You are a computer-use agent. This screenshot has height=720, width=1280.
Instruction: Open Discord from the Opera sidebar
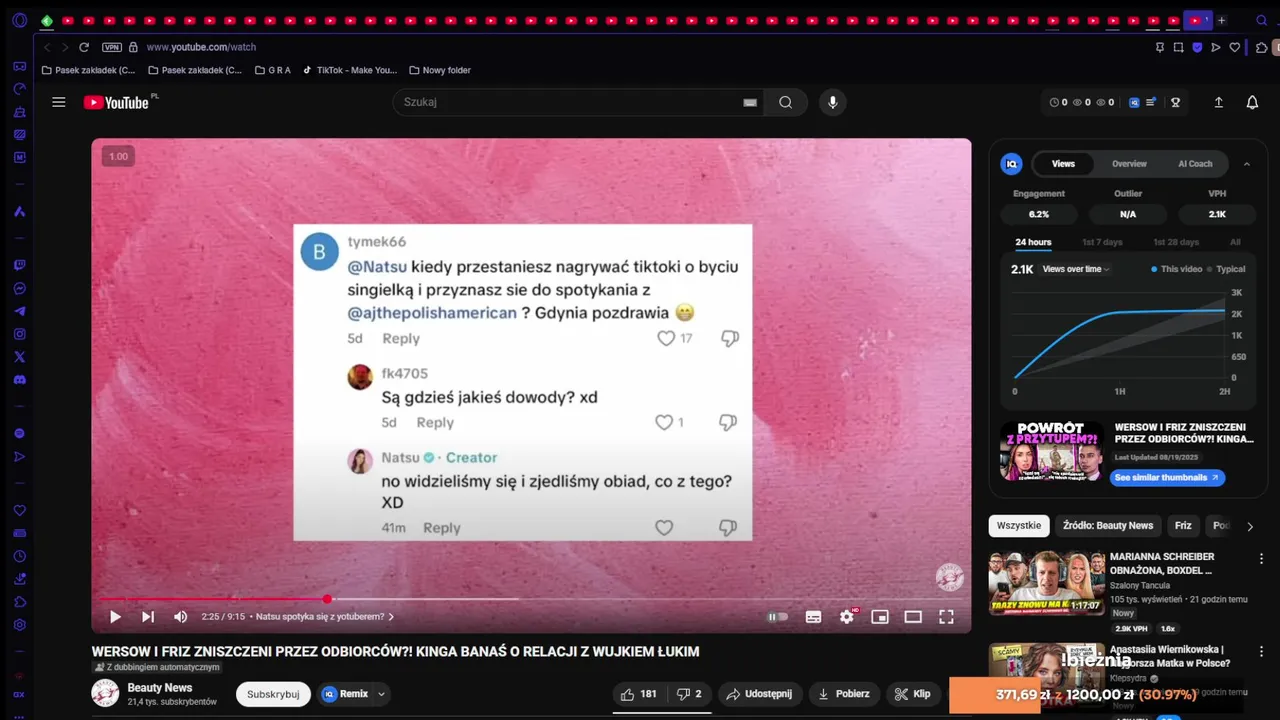coord(19,380)
